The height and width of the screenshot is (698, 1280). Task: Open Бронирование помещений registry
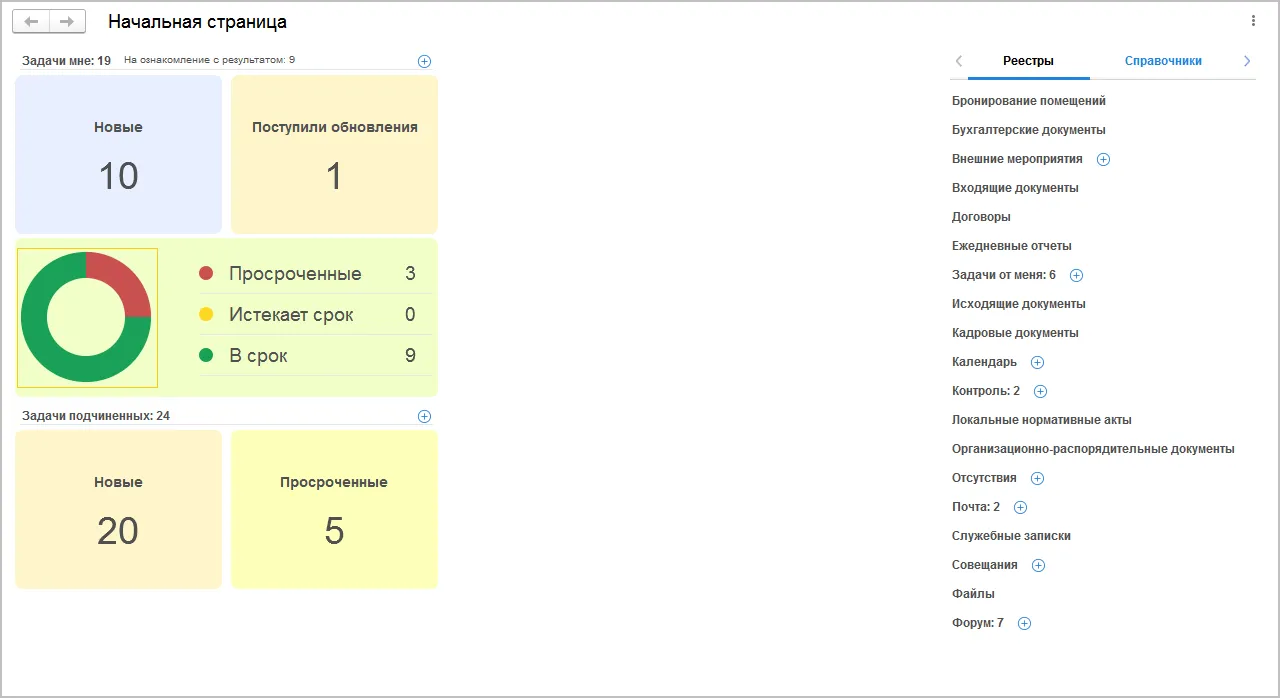point(1029,101)
